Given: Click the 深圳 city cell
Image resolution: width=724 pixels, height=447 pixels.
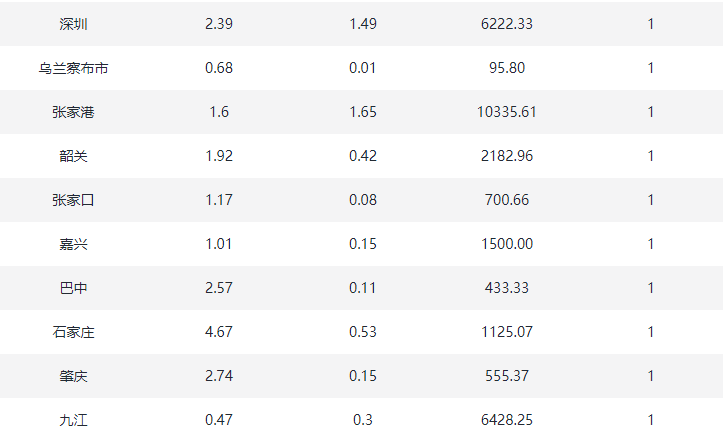Looking at the screenshot, I should point(73,24).
